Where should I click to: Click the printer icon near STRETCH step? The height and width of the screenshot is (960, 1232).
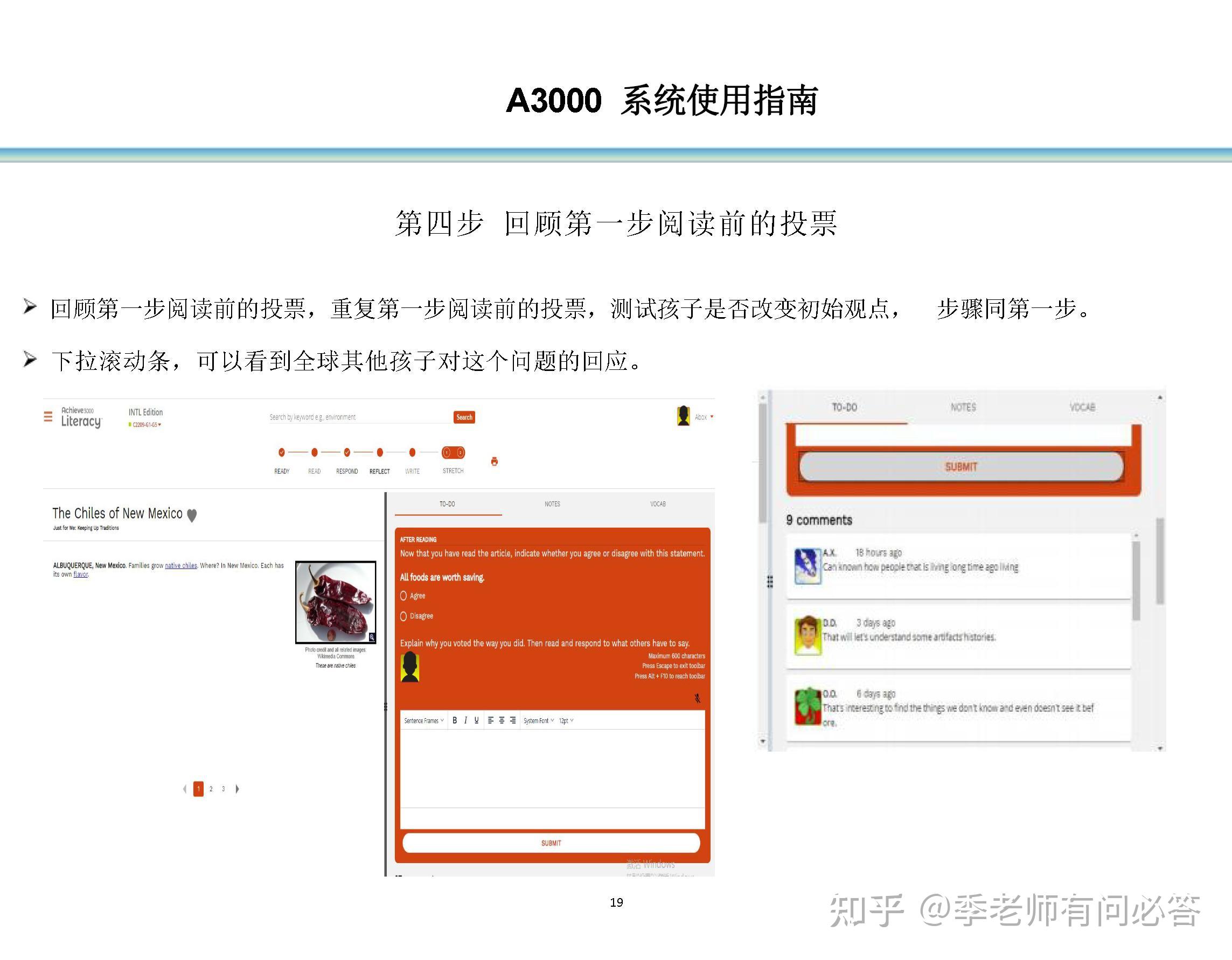(x=494, y=463)
